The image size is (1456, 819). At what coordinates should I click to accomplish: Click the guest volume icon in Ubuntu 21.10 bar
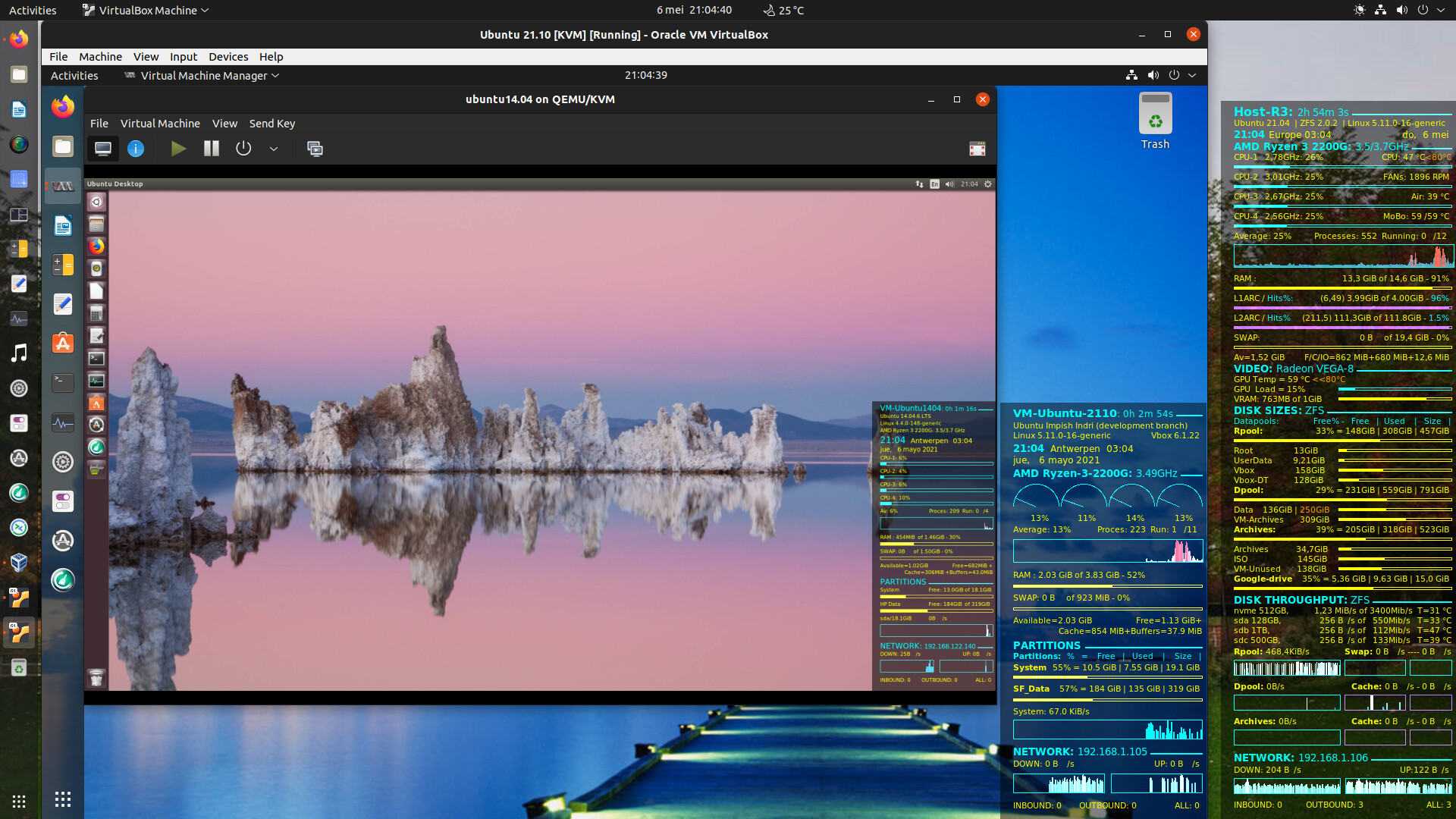1153,75
